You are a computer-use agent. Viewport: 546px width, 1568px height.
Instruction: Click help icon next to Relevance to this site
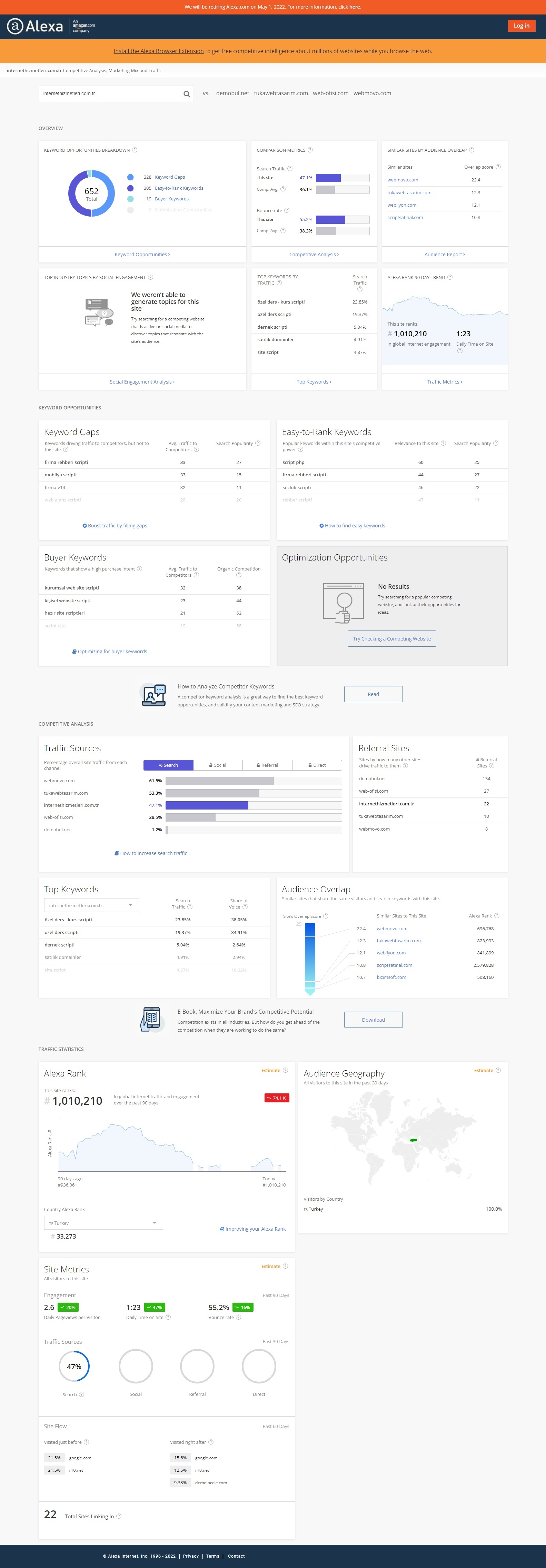click(443, 443)
